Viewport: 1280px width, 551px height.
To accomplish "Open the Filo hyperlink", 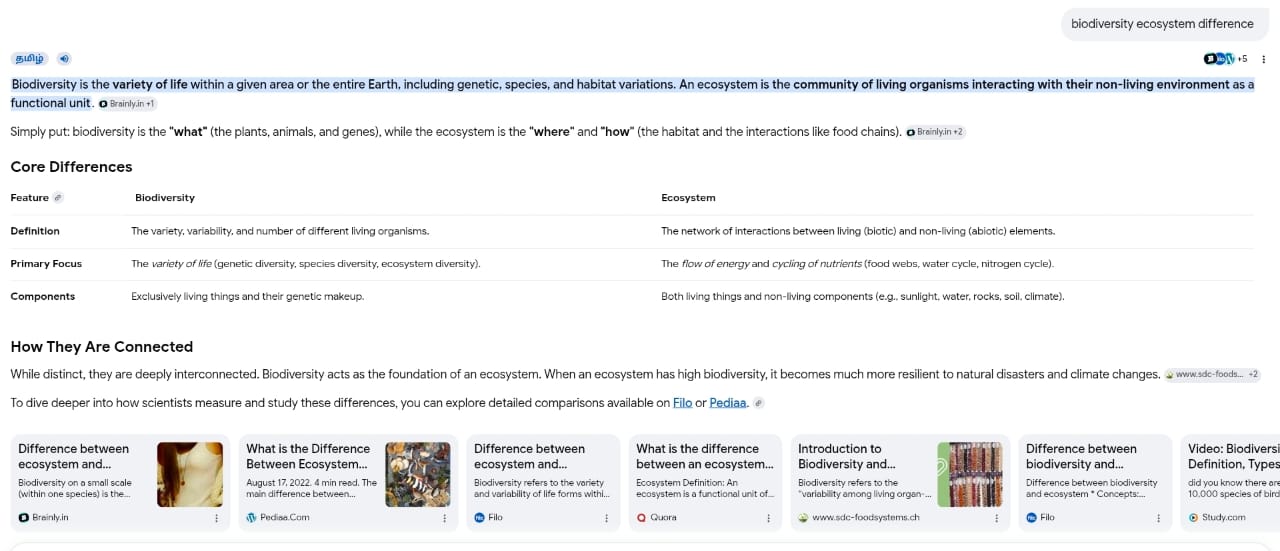I will point(682,403).
